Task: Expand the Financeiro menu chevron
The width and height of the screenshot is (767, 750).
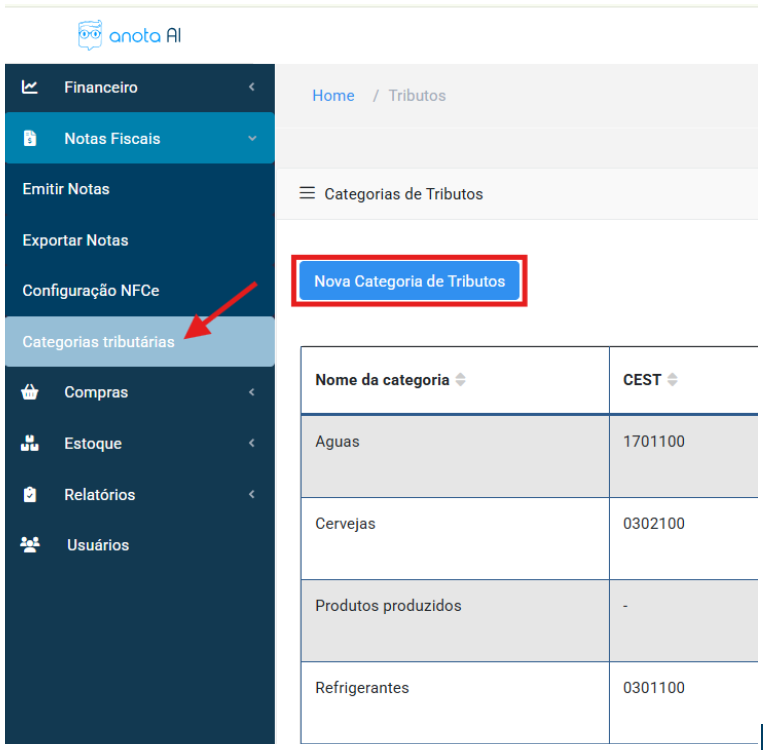Action: (x=252, y=88)
